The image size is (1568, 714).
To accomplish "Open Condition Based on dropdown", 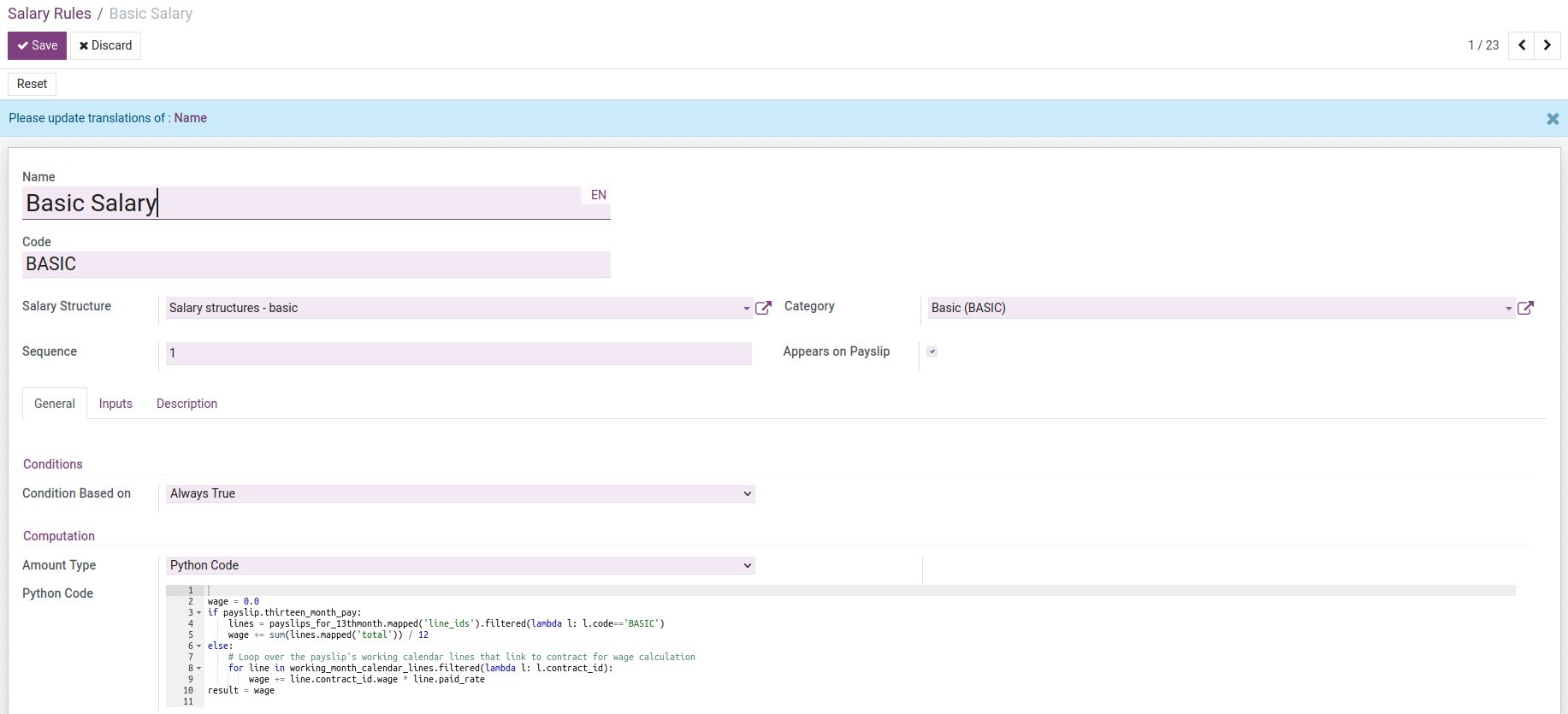I will click(460, 493).
